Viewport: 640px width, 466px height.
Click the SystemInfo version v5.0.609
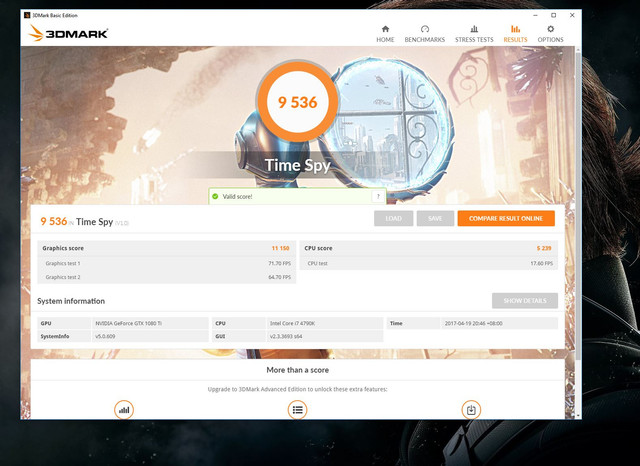tap(105, 336)
